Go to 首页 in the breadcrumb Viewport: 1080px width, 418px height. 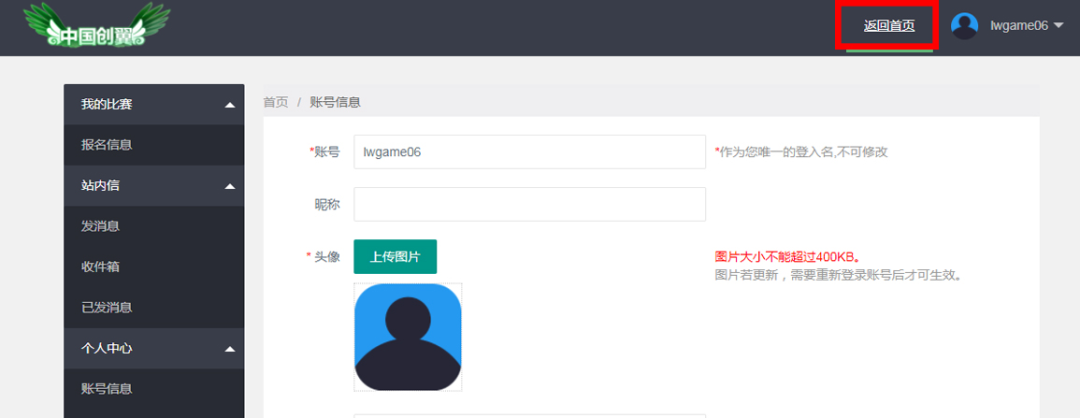[276, 103]
